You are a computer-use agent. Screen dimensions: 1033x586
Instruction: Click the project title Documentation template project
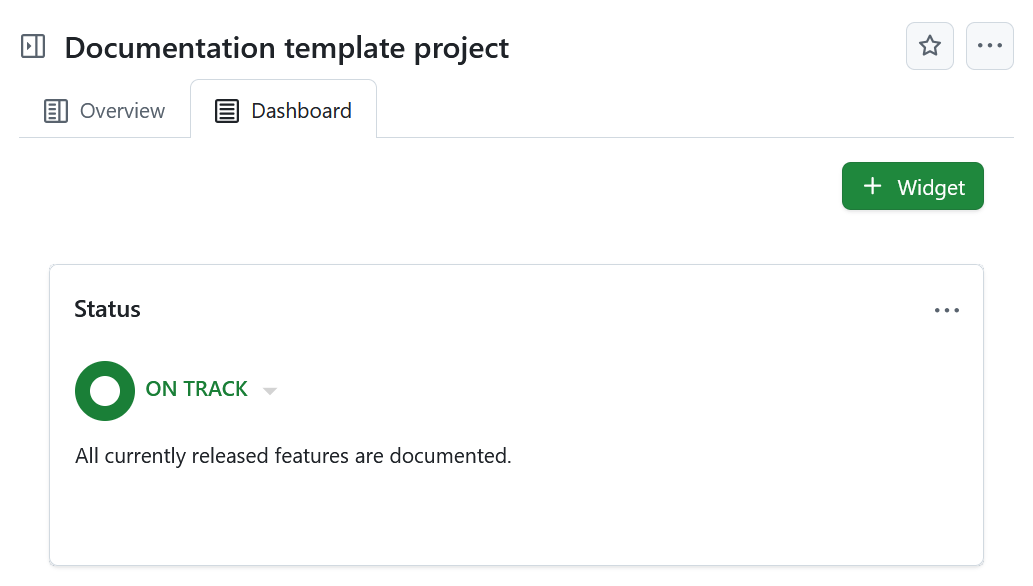tap(285, 47)
